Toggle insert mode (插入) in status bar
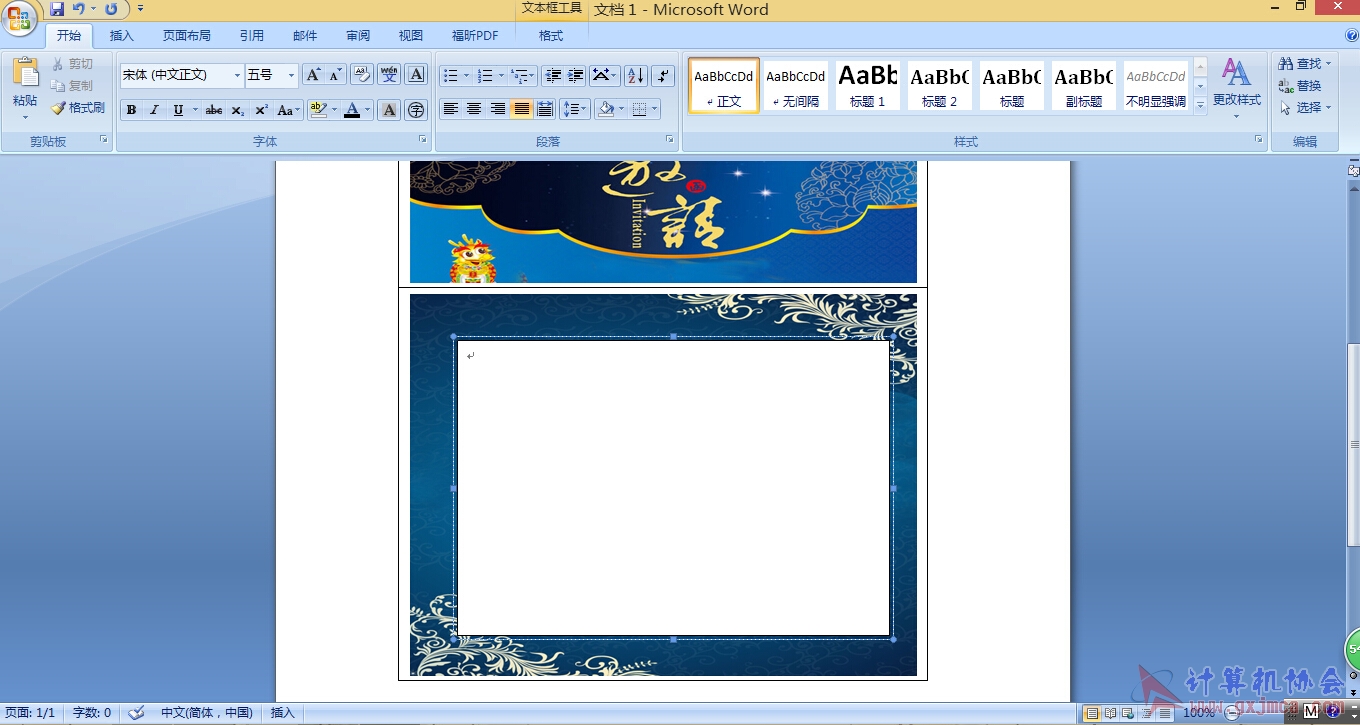The image size is (1360, 725). pos(283,713)
